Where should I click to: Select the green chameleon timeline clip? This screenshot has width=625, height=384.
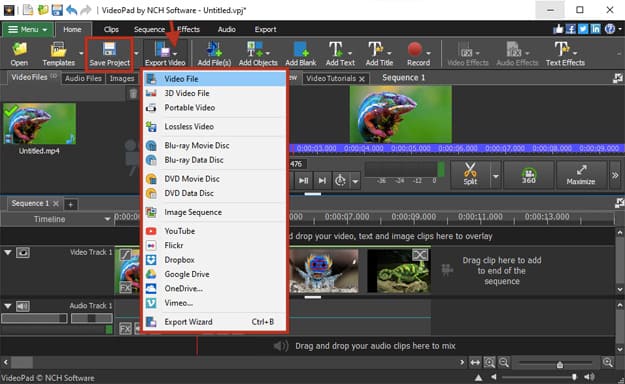(399, 271)
